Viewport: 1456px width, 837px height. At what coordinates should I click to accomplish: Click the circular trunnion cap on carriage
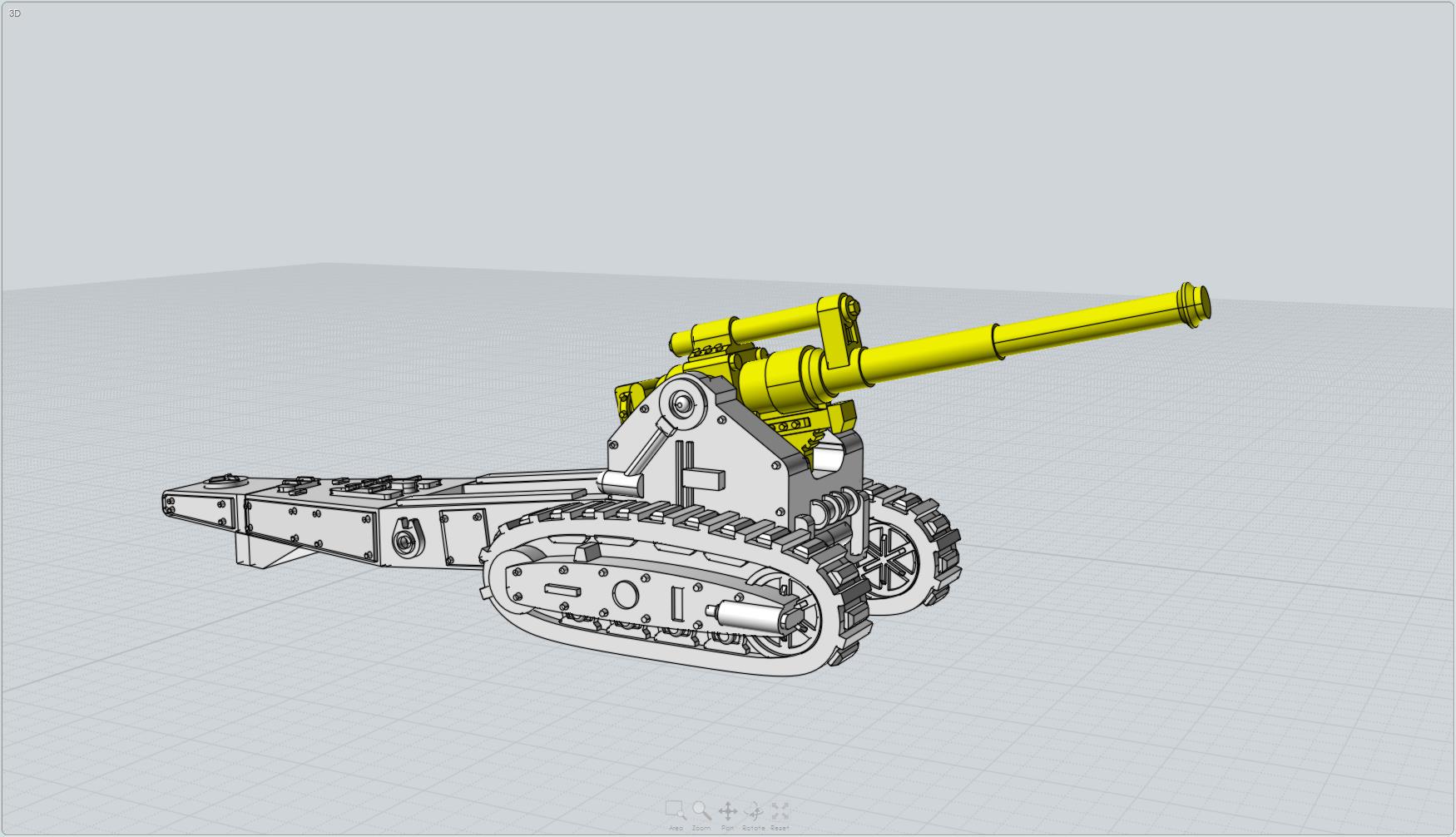point(682,404)
